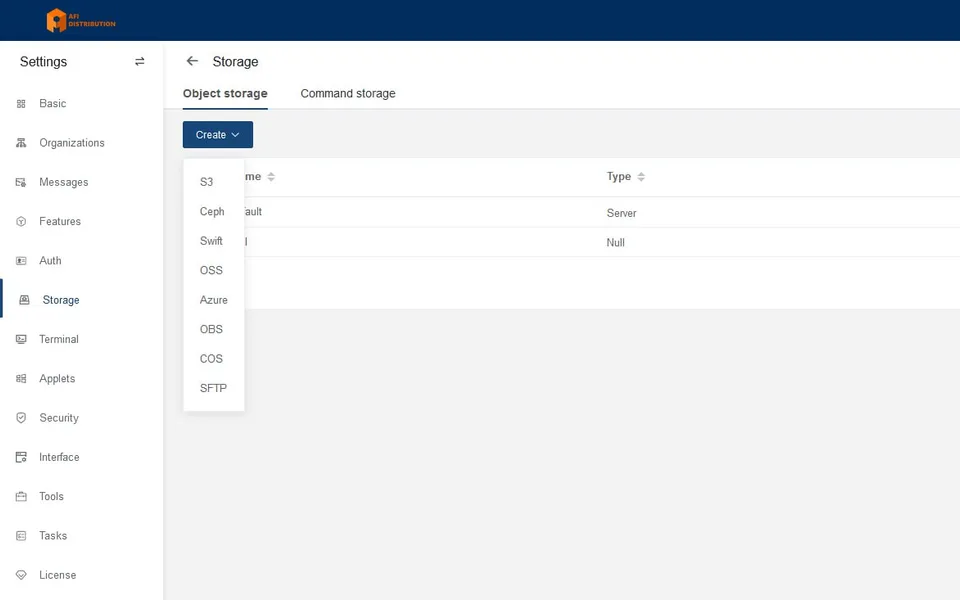This screenshot has height=600, width=960.
Task: Click the Null type cell
Action: [x=615, y=242]
